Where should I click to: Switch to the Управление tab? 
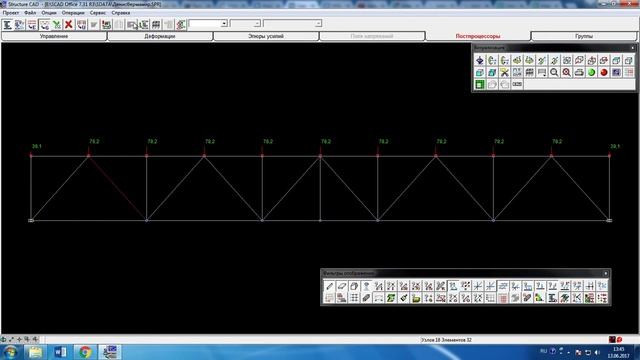[54, 36]
